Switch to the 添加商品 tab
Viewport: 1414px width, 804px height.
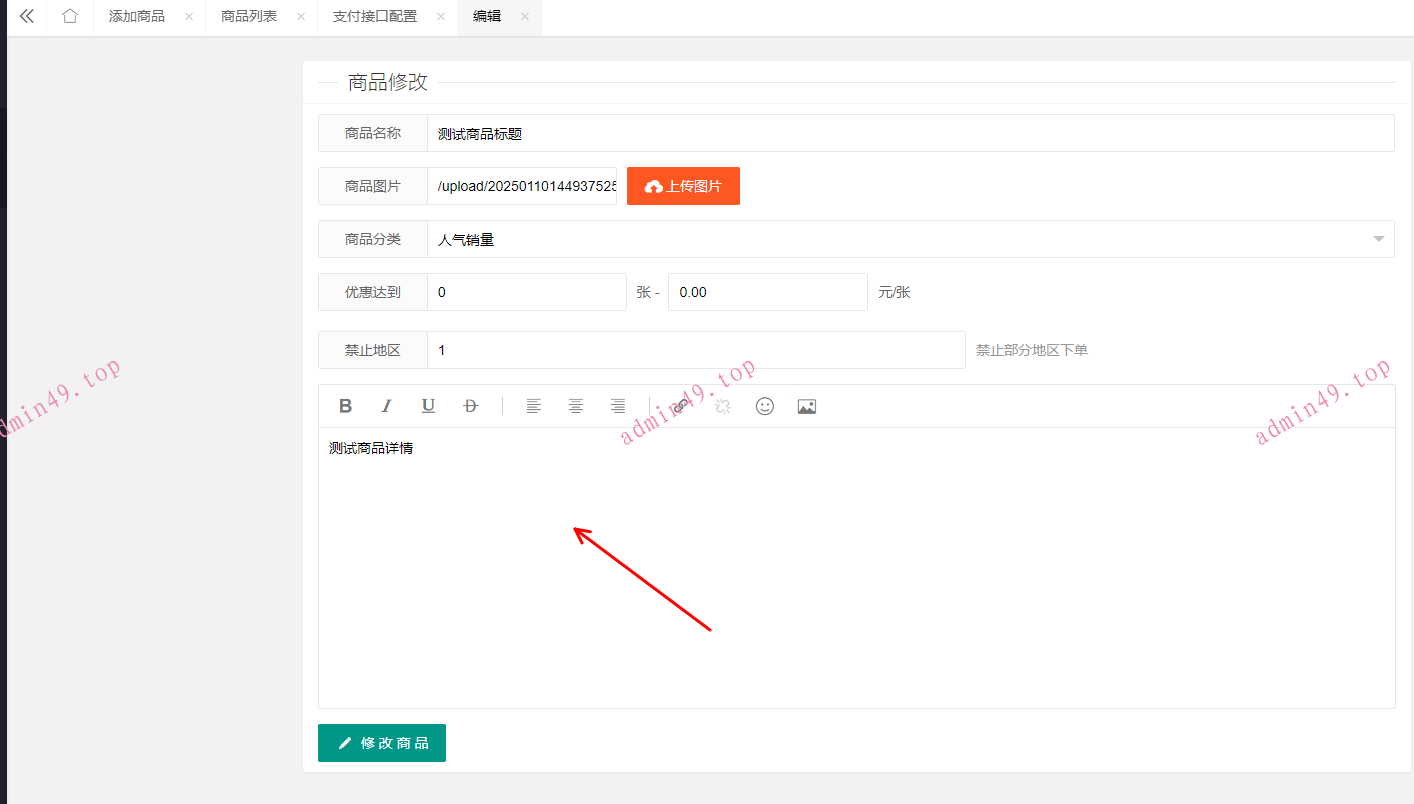coord(137,17)
